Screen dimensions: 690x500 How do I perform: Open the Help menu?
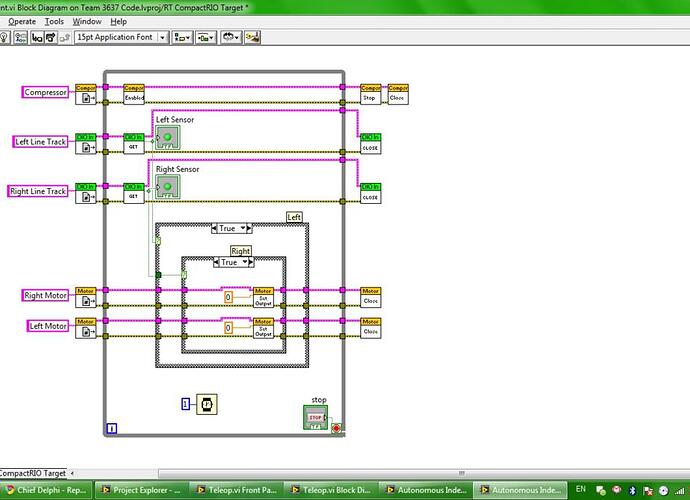(118, 22)
